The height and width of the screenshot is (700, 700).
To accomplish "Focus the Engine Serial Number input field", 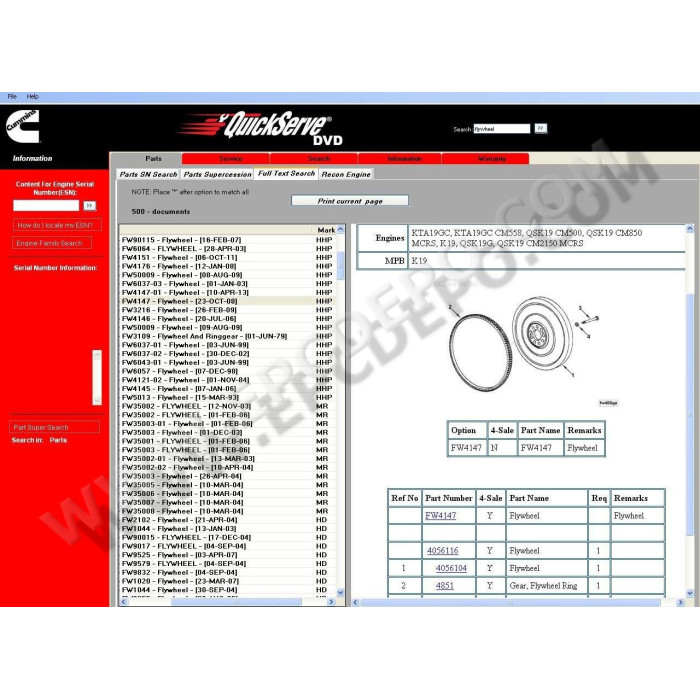I will [x=46, y=205].
